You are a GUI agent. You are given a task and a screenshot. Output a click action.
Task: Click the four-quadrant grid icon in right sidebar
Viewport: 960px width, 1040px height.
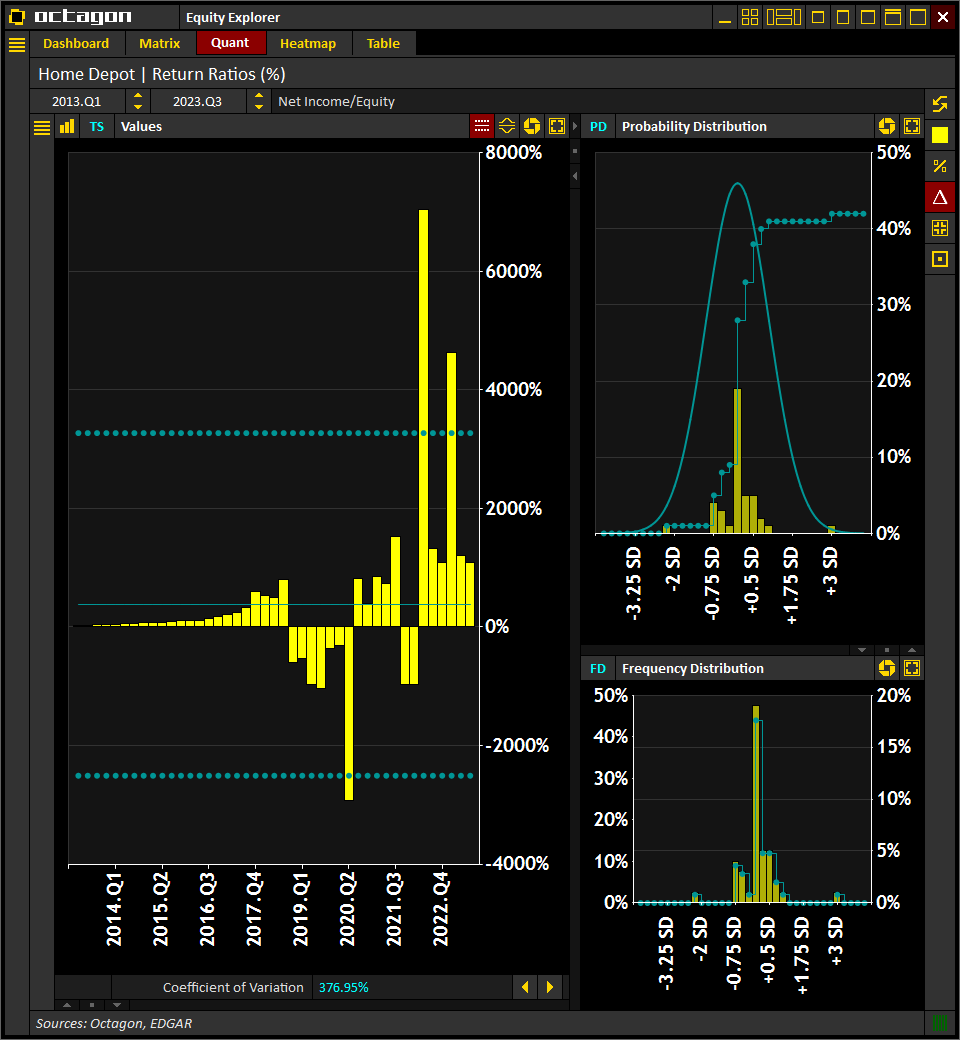pyautogui.click(x=940, y=228)
